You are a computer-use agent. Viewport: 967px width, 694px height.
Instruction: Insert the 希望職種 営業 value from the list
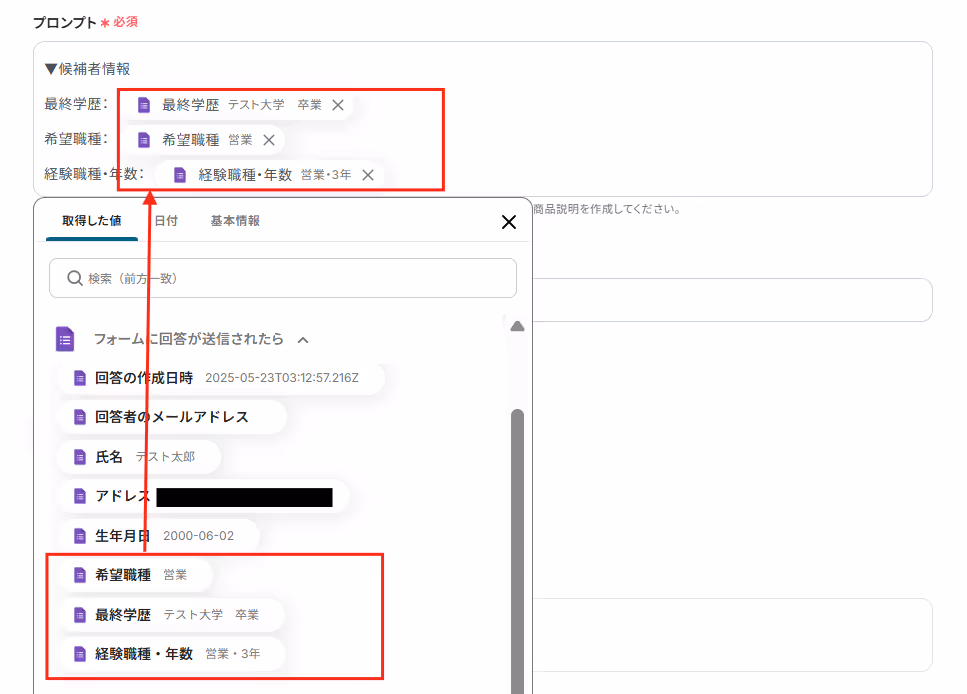(135, 575)
